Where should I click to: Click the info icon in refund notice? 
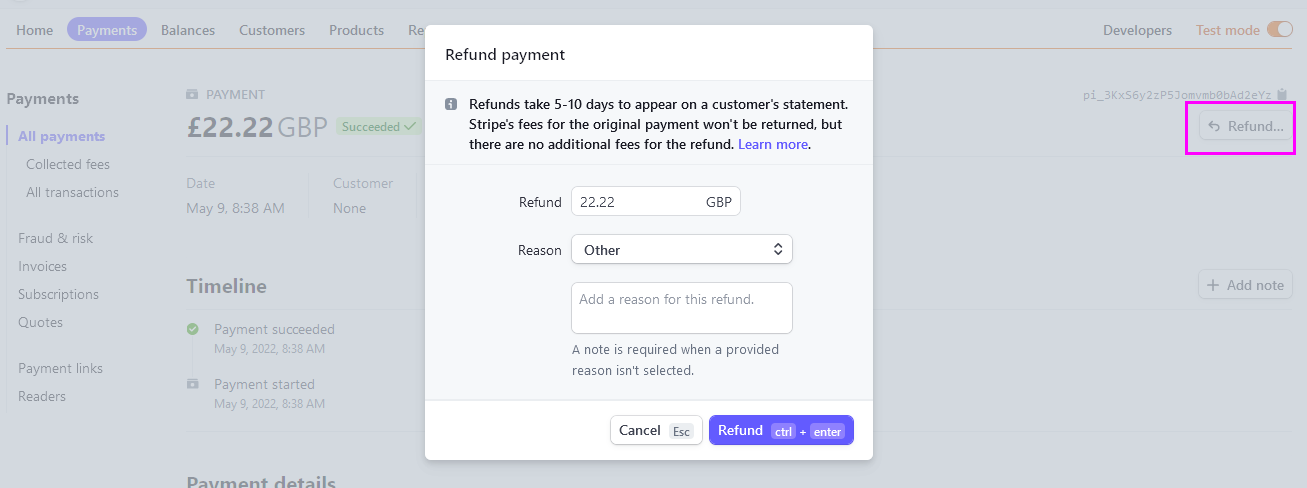(451, 104)
